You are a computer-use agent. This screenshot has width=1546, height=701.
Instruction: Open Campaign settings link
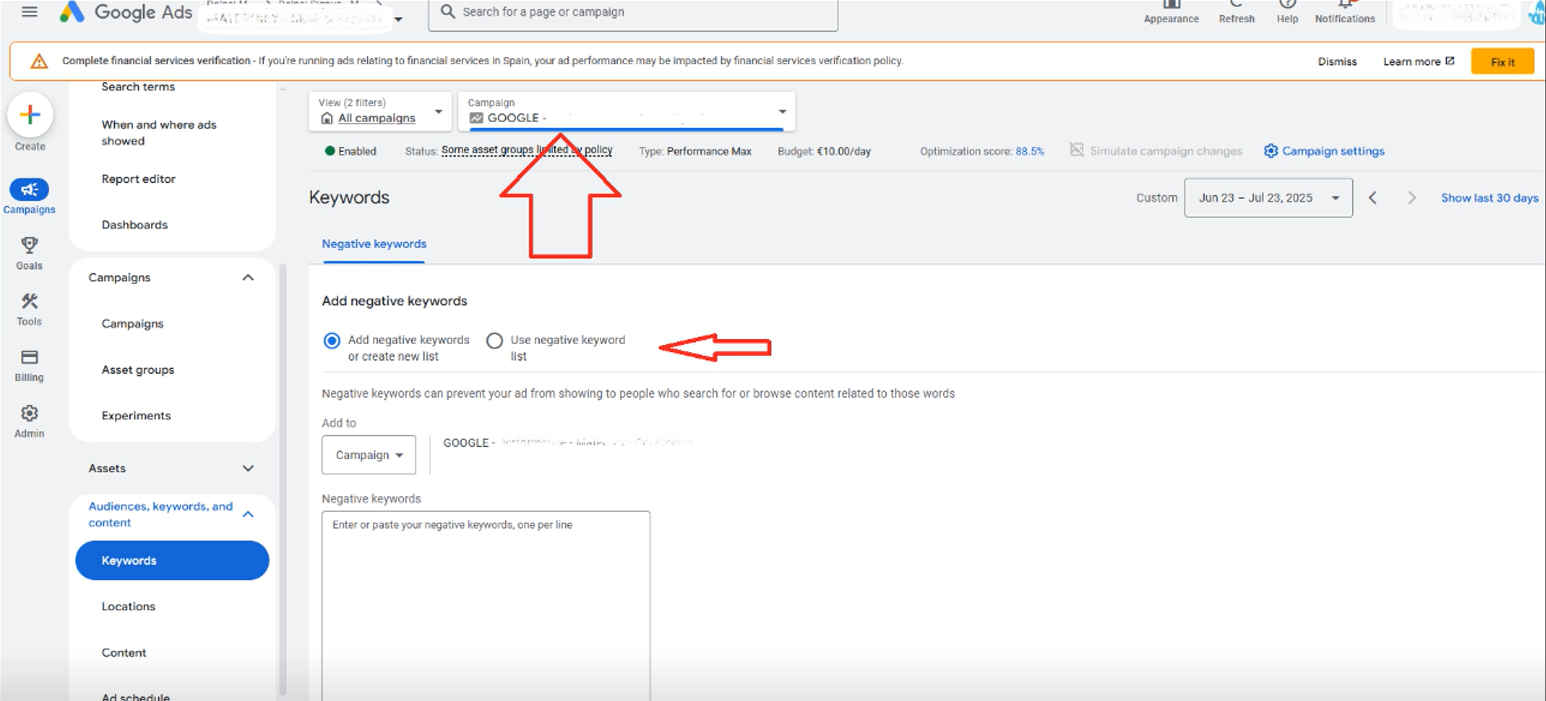pyautogui.click(x=1333, y=151)
